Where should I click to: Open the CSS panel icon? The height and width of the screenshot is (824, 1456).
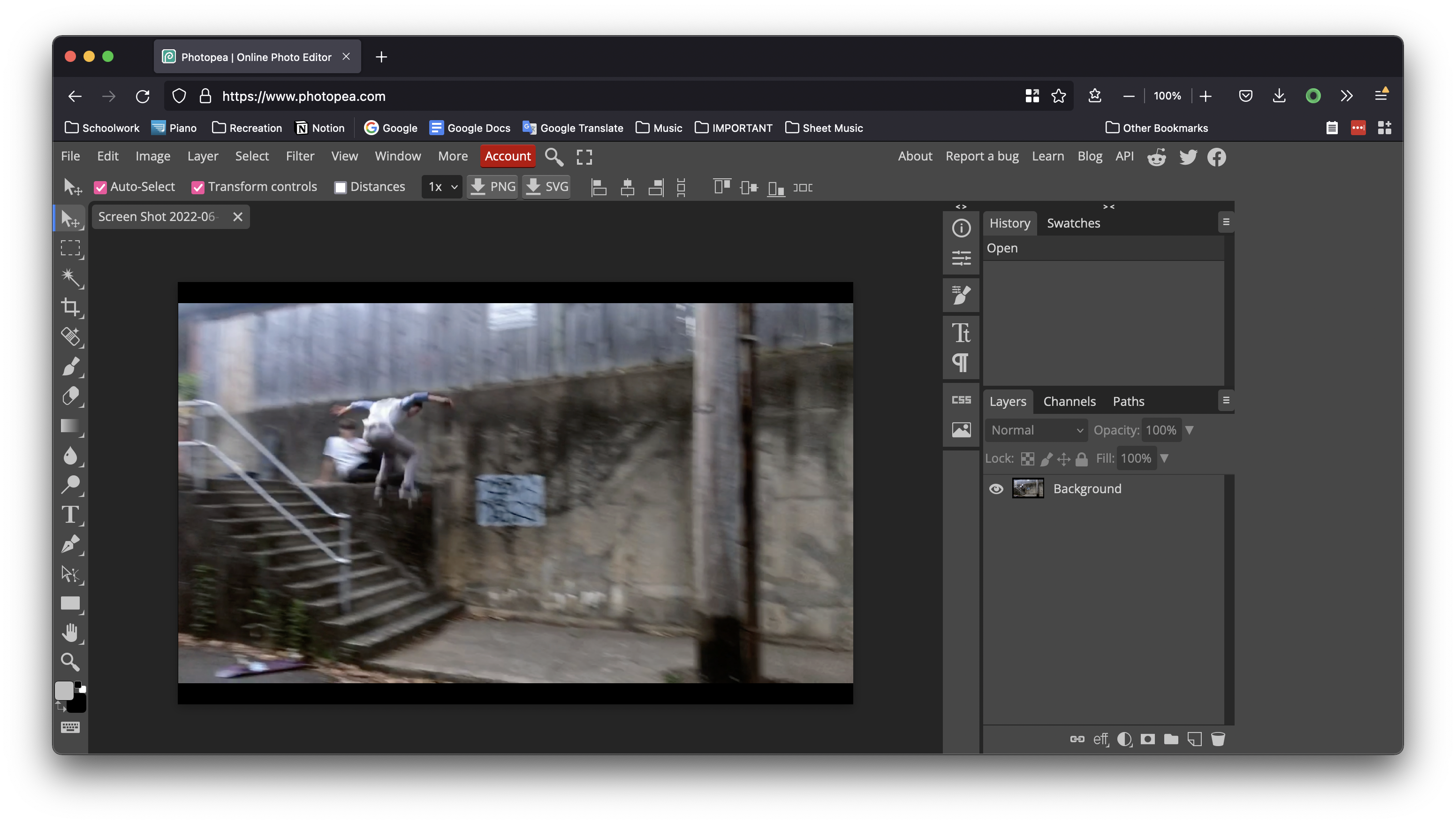point(961,400)
